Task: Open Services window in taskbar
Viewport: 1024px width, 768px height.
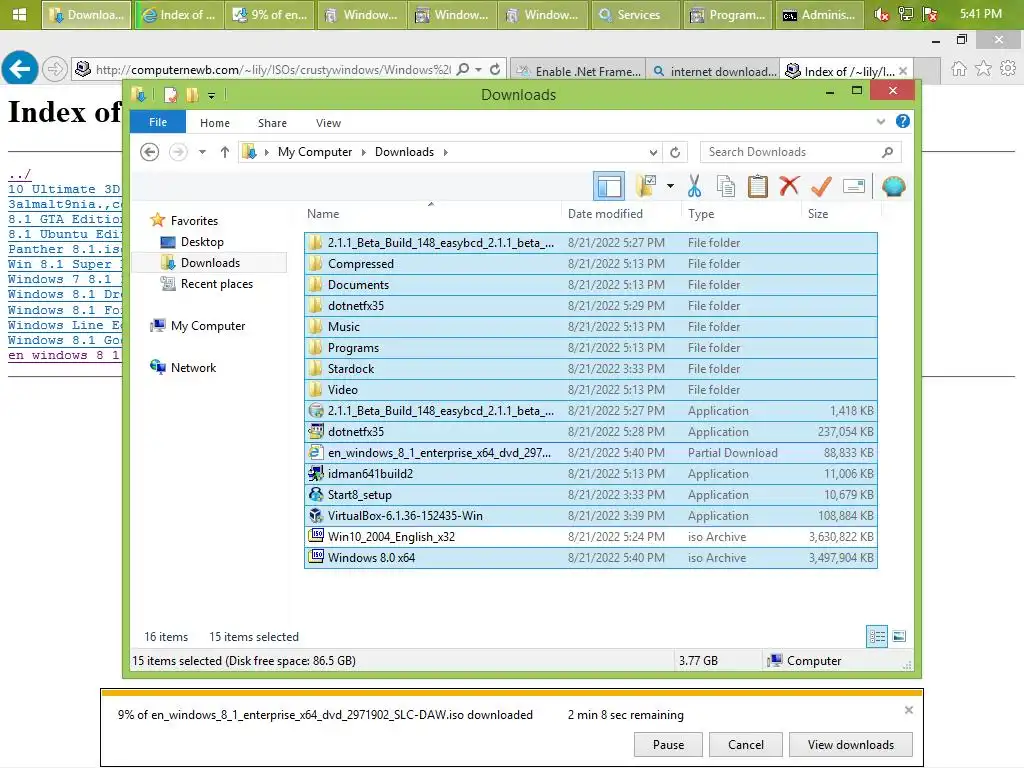Action: [x=635, y=14]
